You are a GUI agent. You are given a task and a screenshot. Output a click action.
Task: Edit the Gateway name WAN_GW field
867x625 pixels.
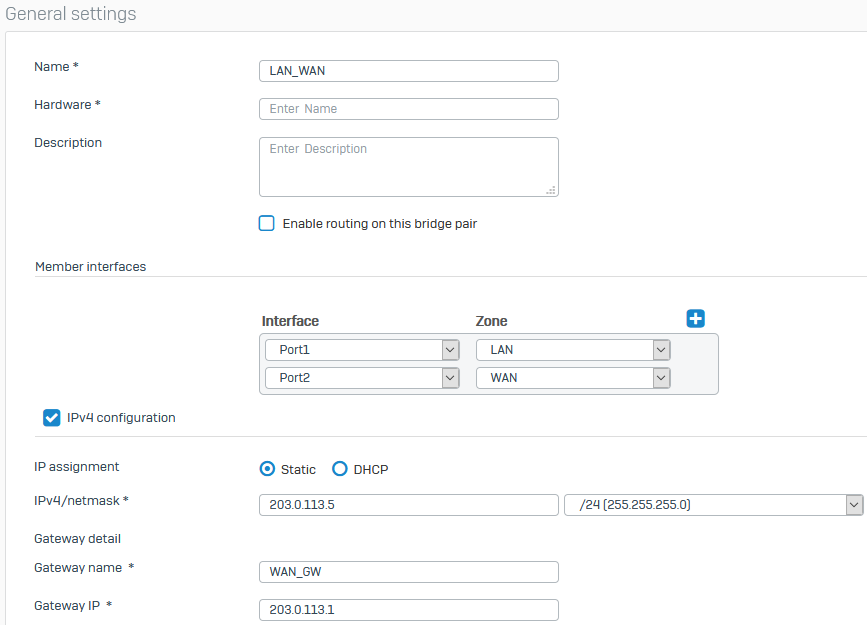[408, 571]
